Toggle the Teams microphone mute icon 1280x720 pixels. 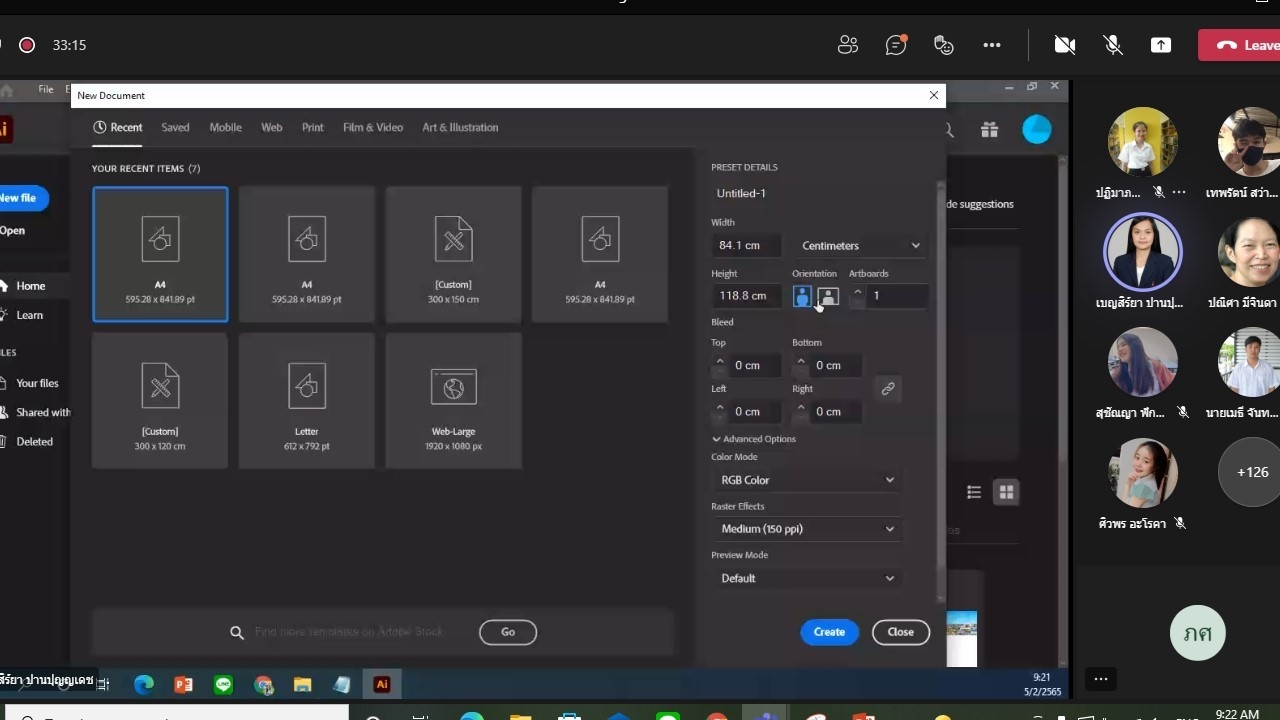(x=1112, y=45)
